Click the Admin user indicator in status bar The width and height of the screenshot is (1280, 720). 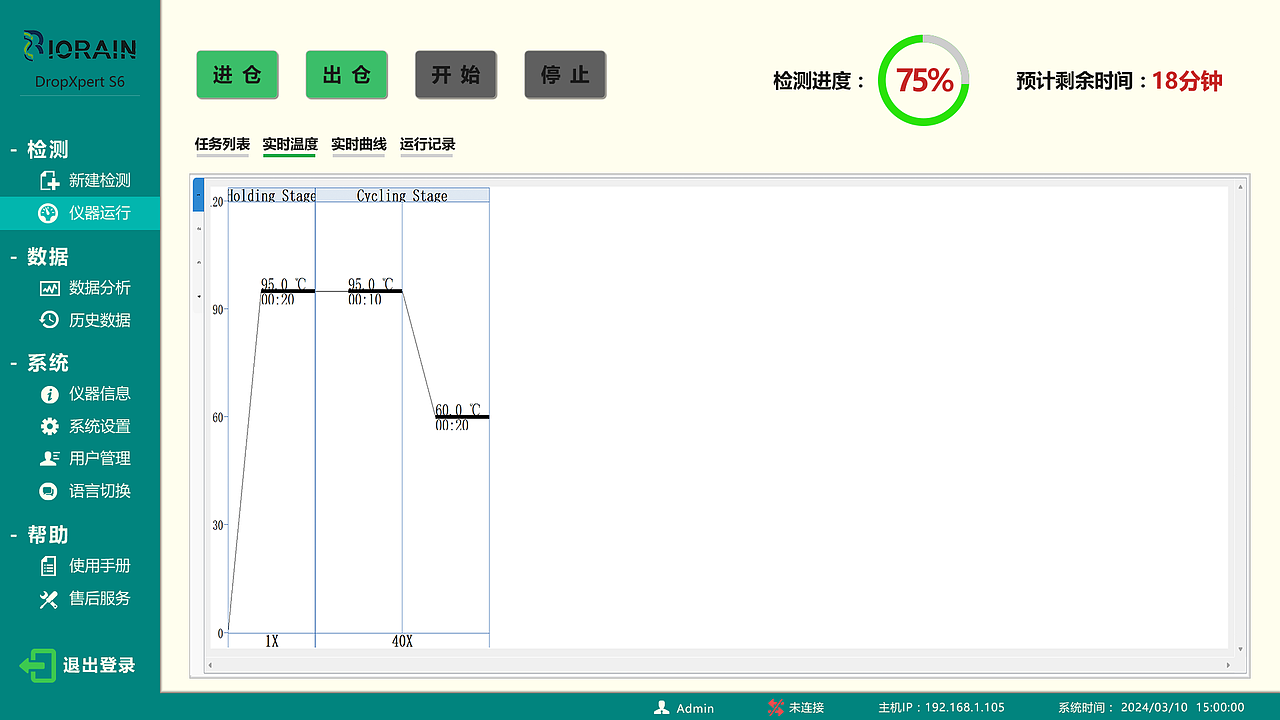[x=685, y=708]
